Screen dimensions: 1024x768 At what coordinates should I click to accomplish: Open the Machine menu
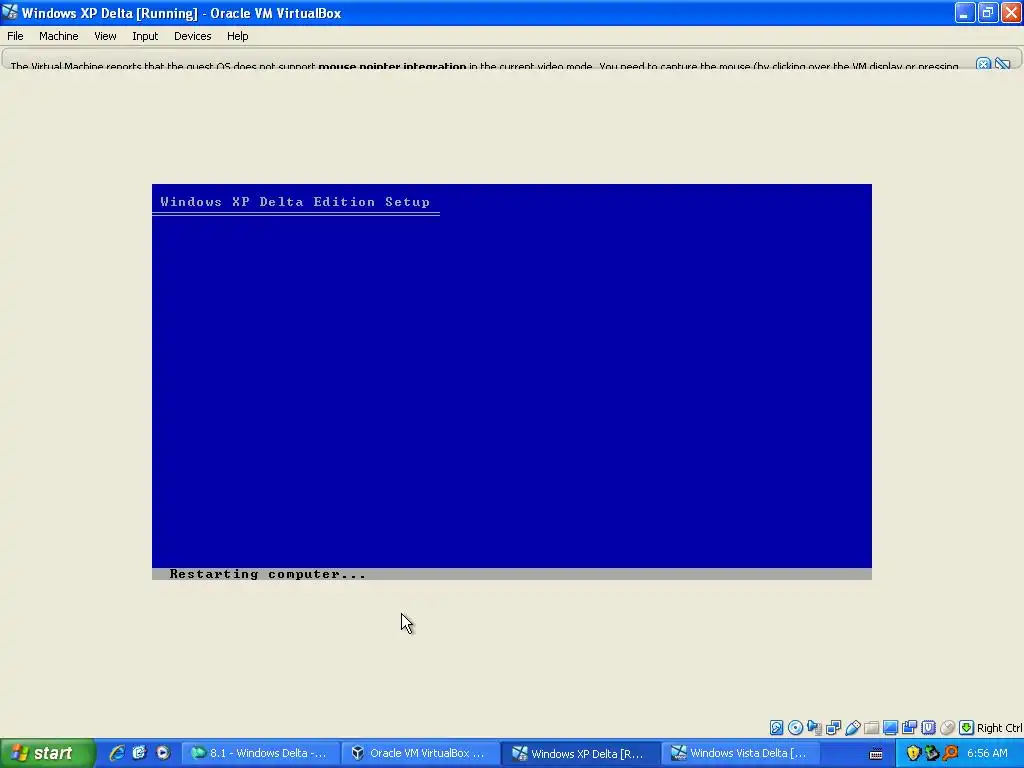click(x=59, y=36)
